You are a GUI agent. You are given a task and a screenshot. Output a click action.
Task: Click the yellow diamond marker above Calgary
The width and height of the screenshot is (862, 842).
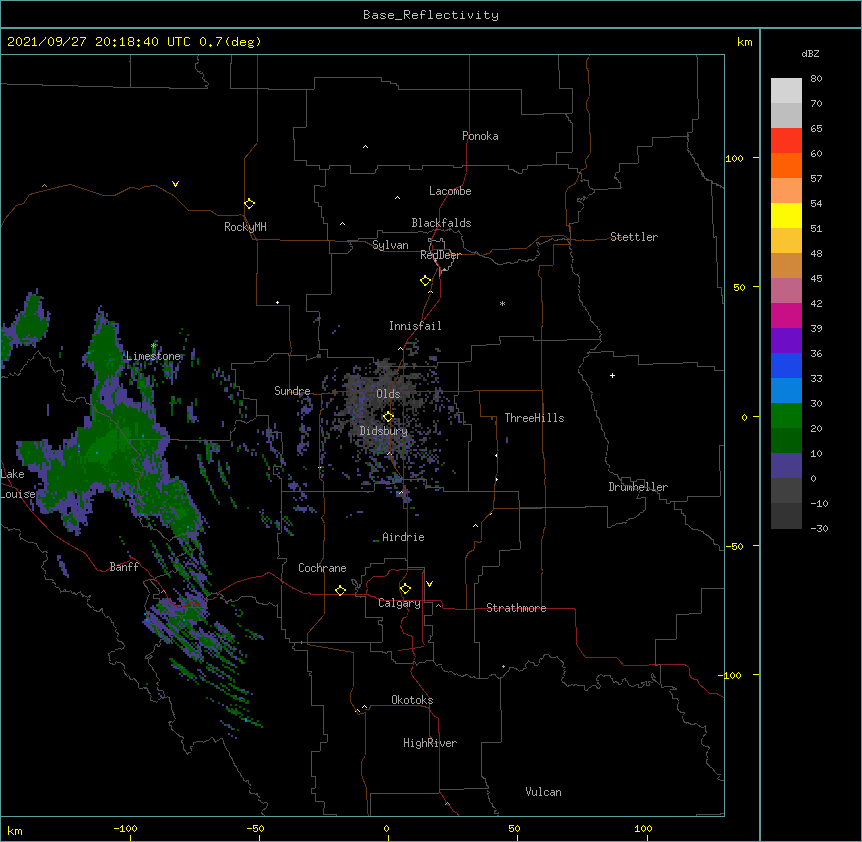click(x=405, y=589)
